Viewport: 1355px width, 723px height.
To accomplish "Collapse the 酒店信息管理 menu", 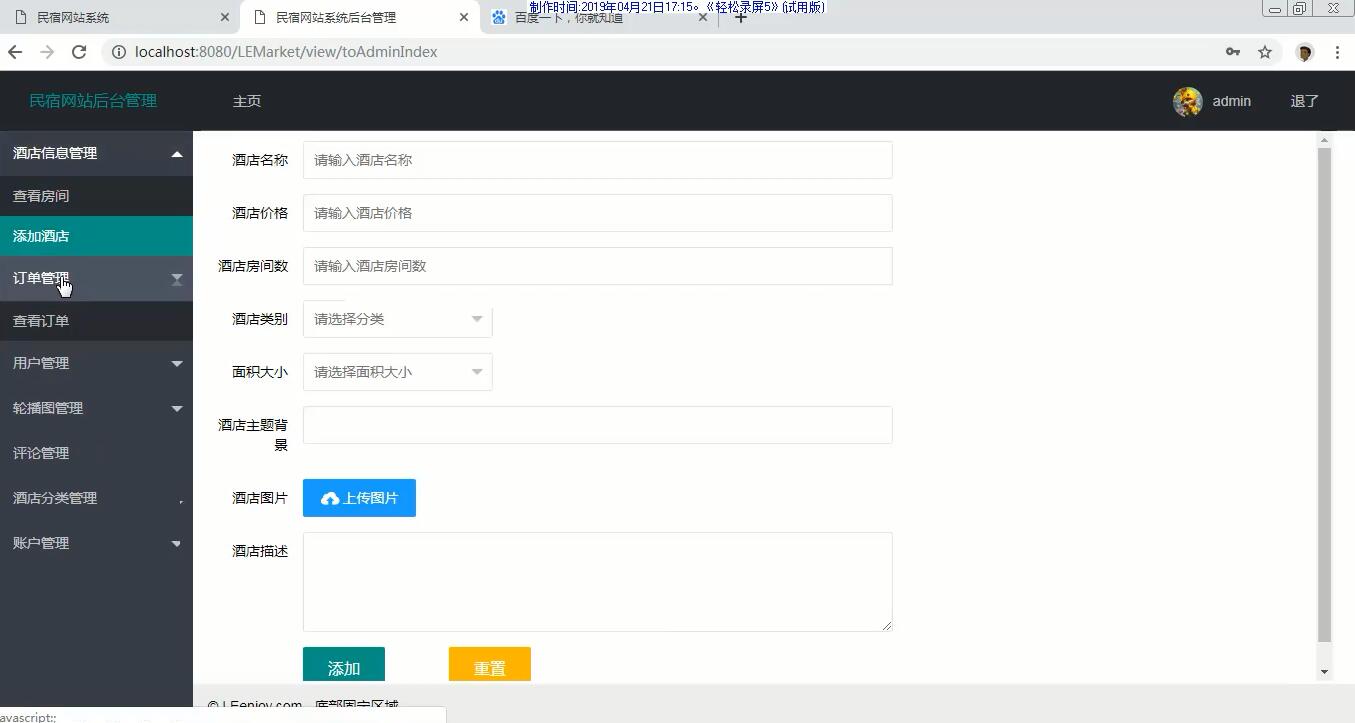I will (96, 153).
